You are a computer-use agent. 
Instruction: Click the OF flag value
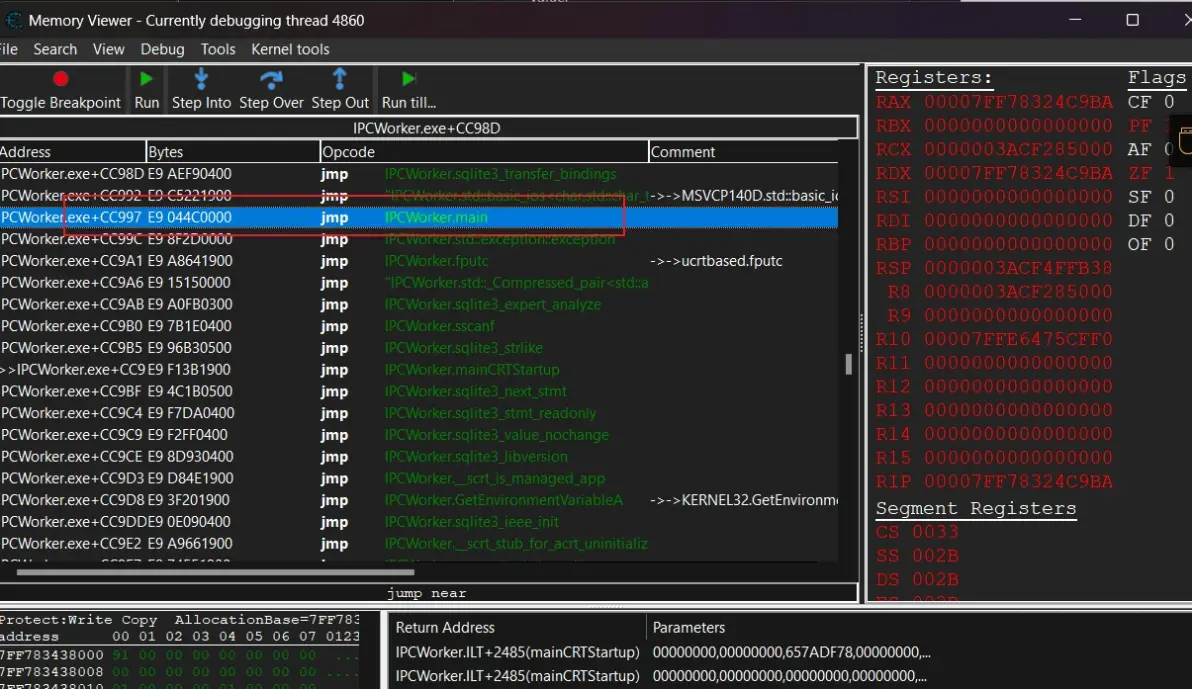[1169, 244]
